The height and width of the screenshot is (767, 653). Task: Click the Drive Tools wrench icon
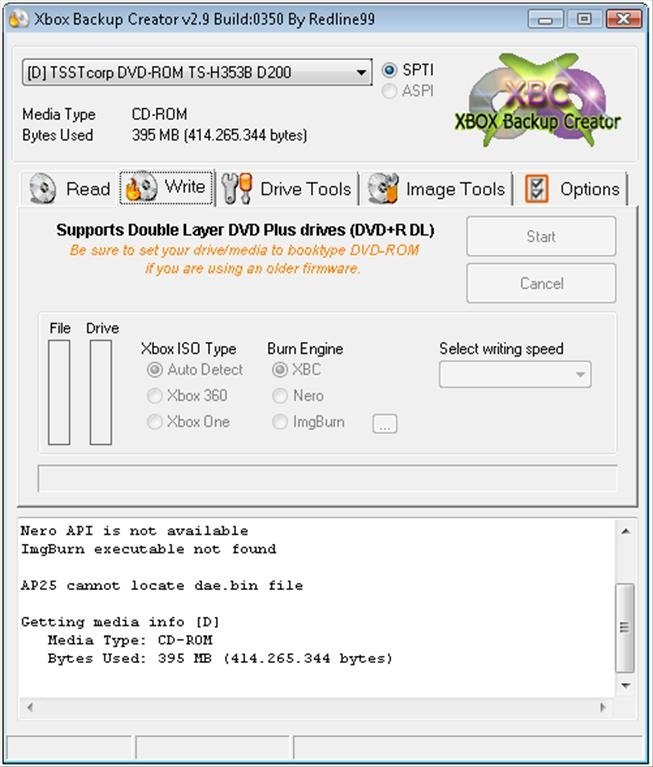click(237, 188)
